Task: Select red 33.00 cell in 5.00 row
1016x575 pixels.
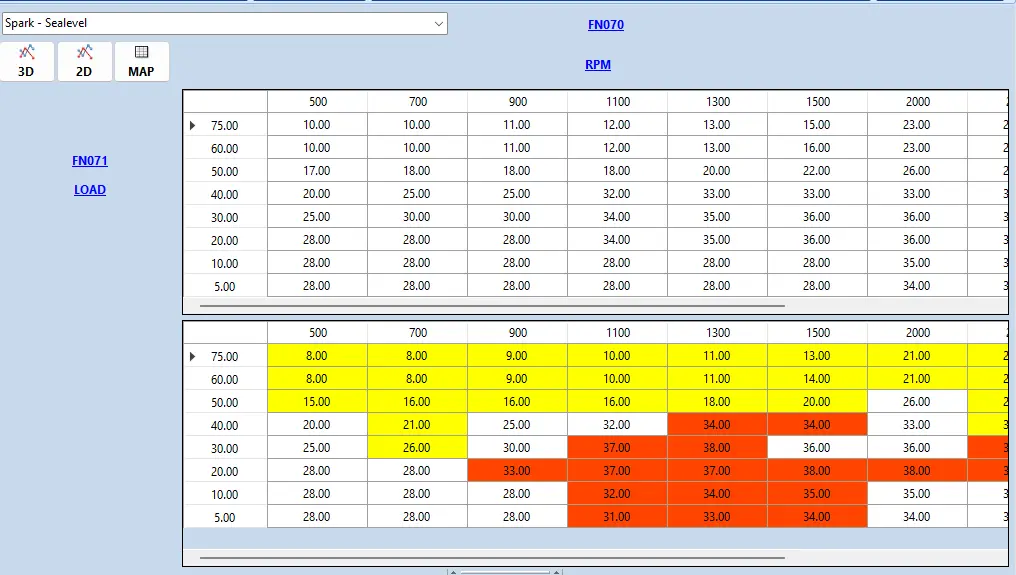Action: [x=717, y=517]
